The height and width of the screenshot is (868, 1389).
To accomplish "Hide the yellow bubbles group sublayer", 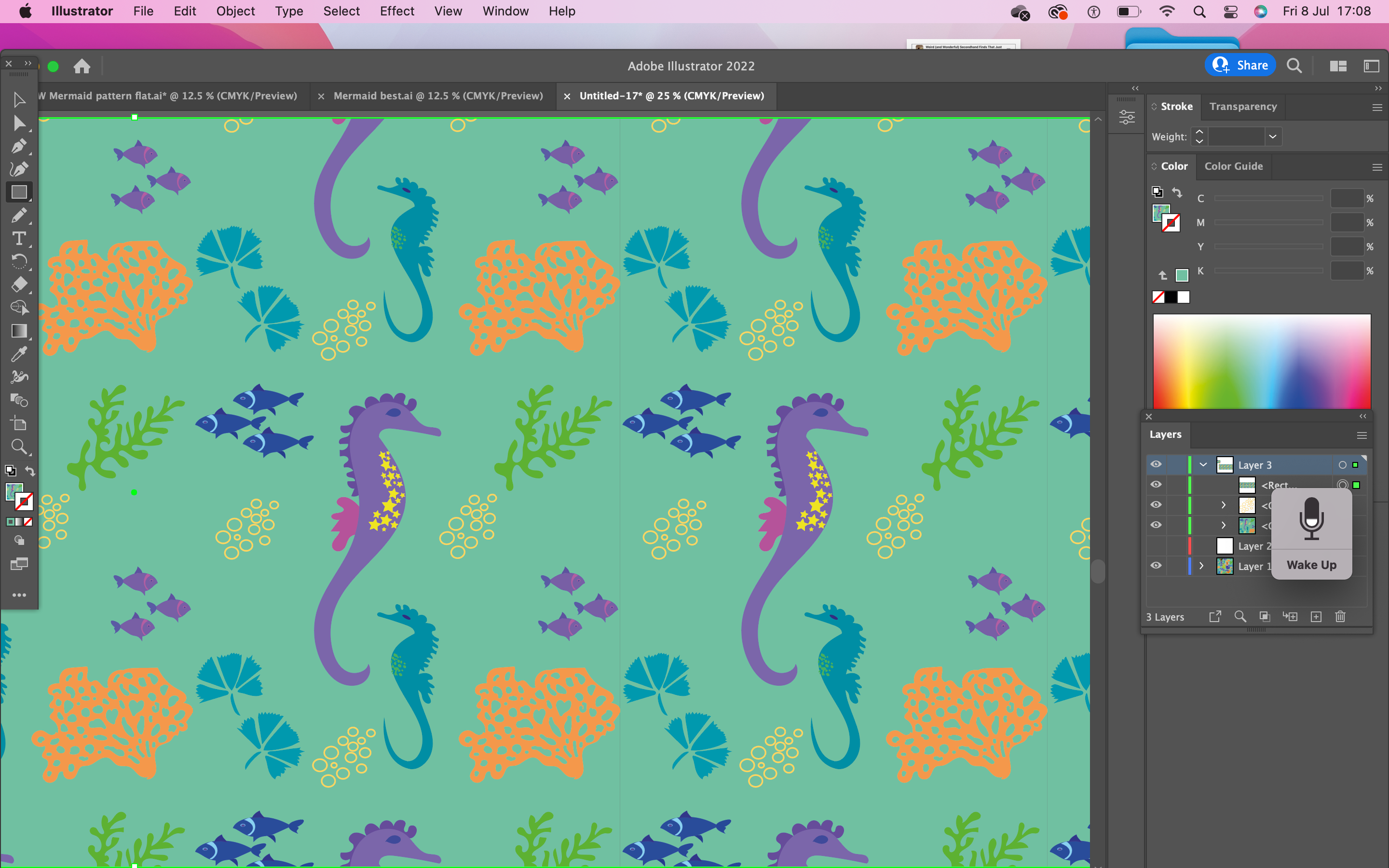I will [1156, 504].
